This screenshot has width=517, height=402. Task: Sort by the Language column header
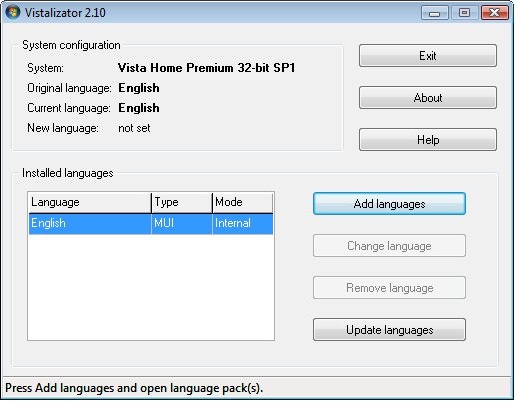(90, 202)
